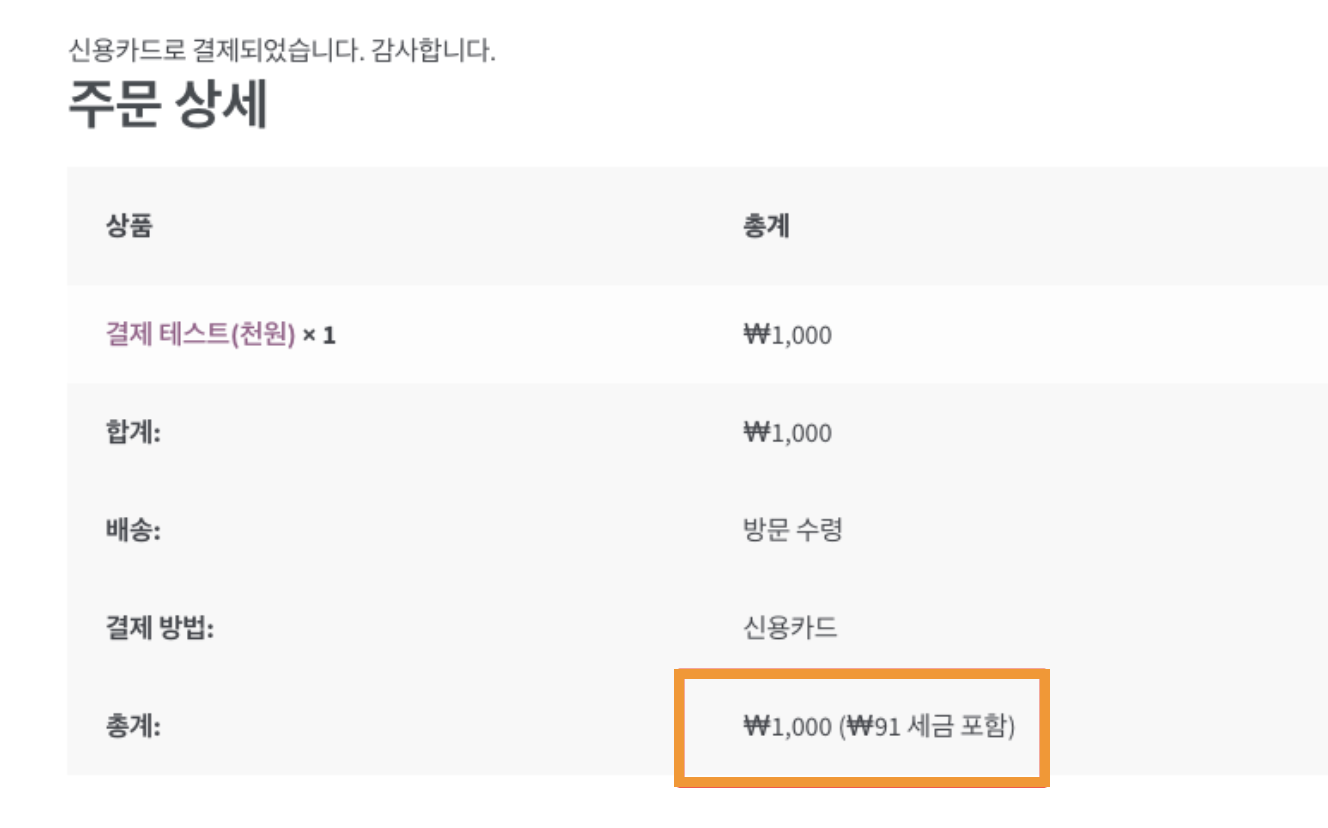The width and height of the screenshot is (1328, 828).
Task: Select the 신용카드 payment method value
Action: 790,628
